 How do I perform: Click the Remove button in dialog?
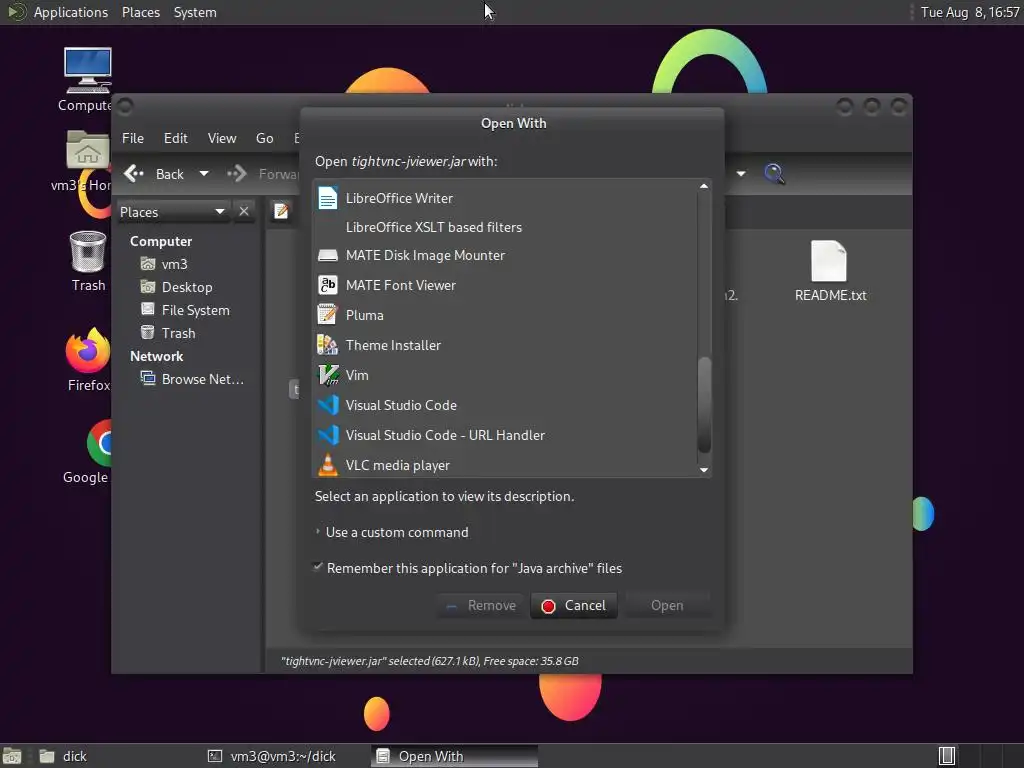[481, 605]
